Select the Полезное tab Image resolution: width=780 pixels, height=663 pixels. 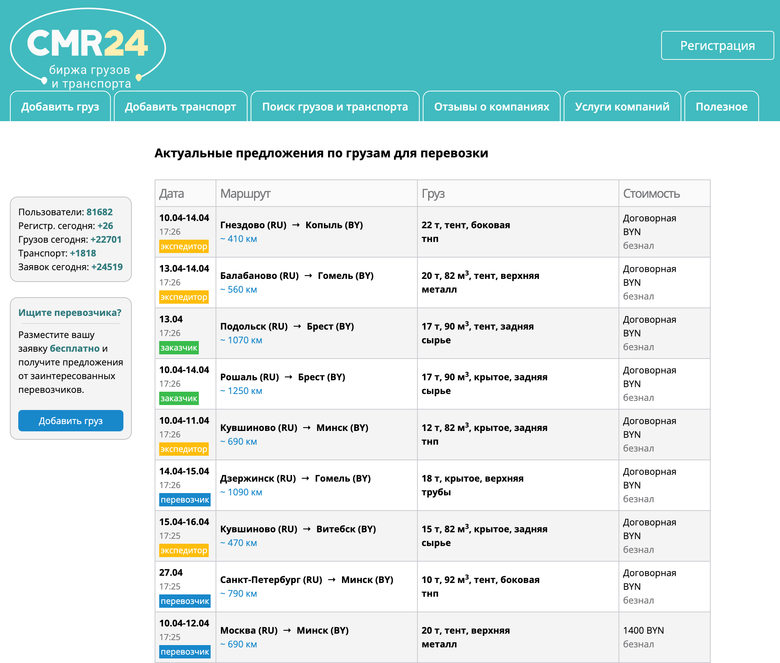(x=721, y=107)
